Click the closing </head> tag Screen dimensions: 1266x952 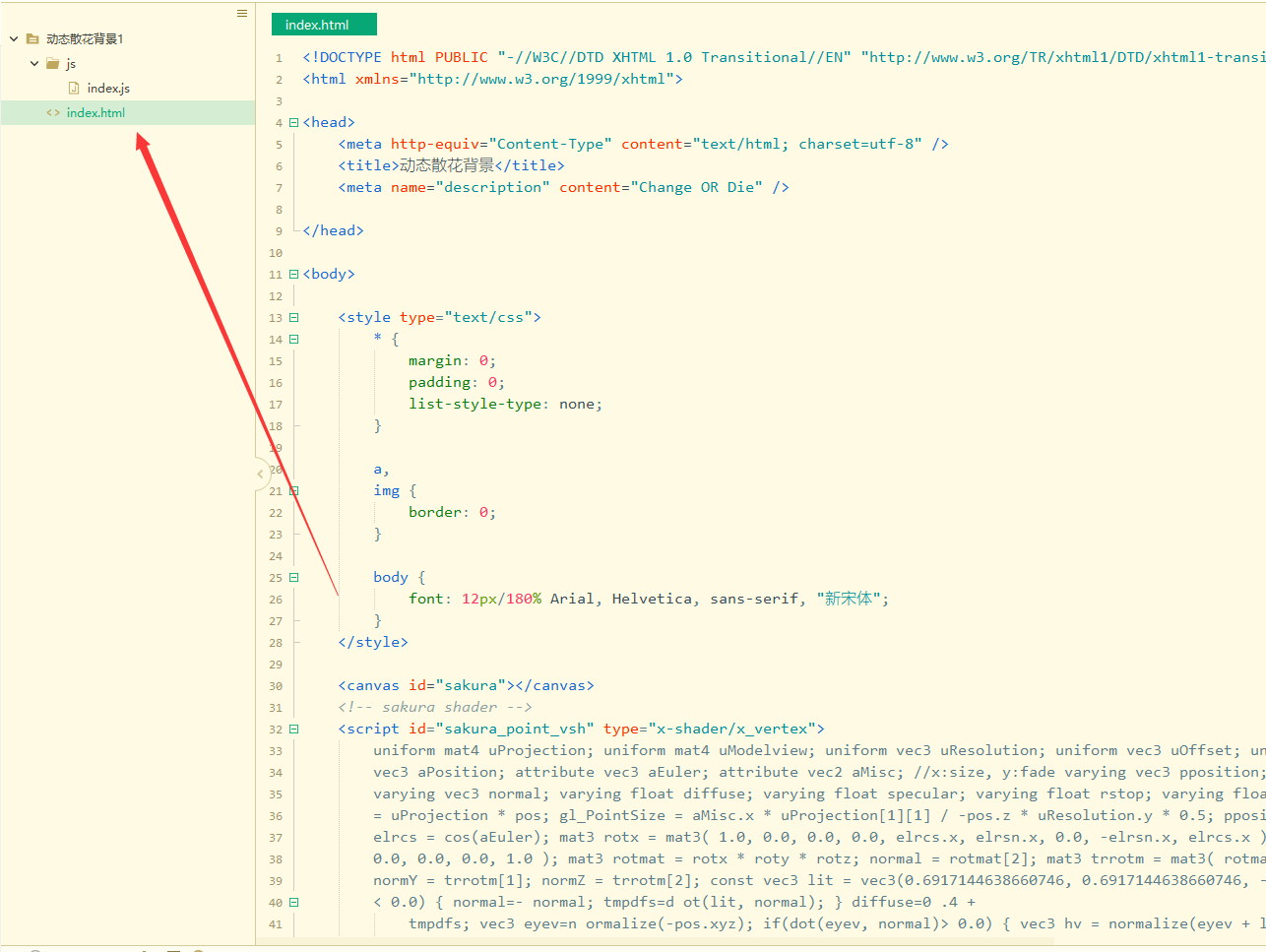pos(333,230)
